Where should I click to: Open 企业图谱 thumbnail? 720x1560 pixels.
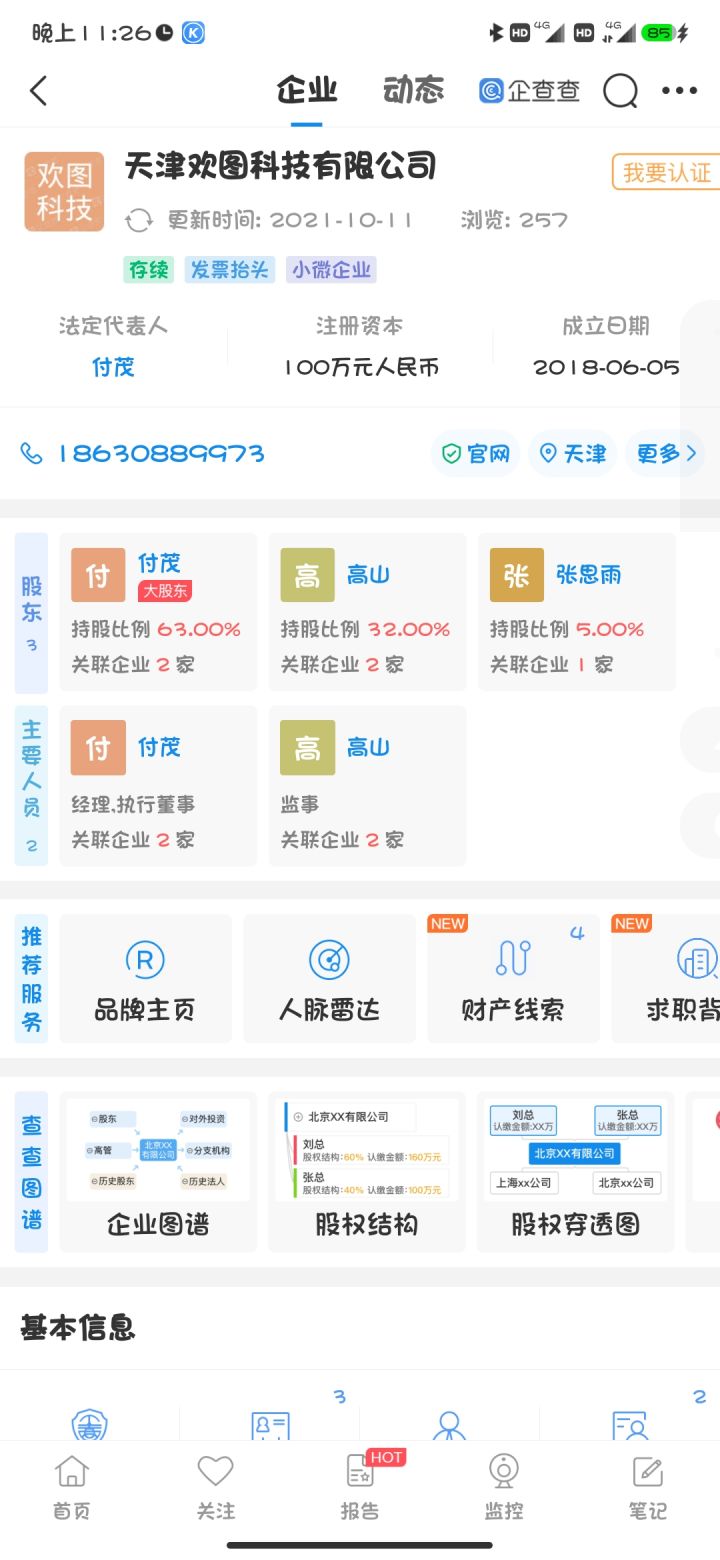[x=158, y=1172]
